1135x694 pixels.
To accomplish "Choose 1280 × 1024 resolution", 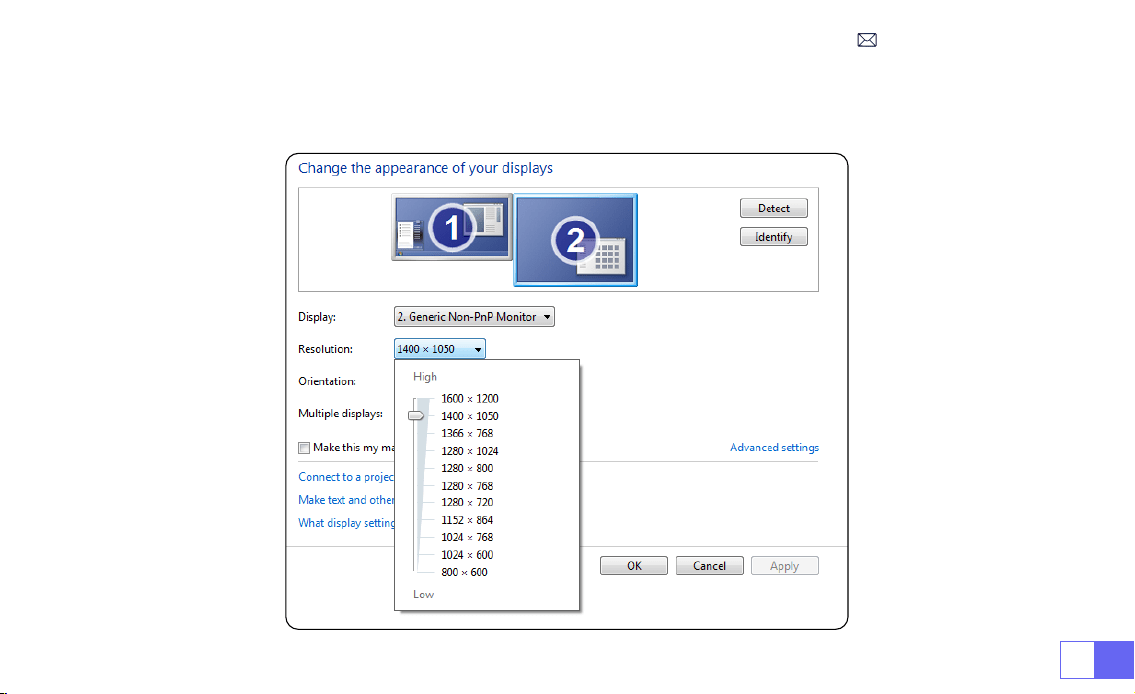I will [470, 451].
